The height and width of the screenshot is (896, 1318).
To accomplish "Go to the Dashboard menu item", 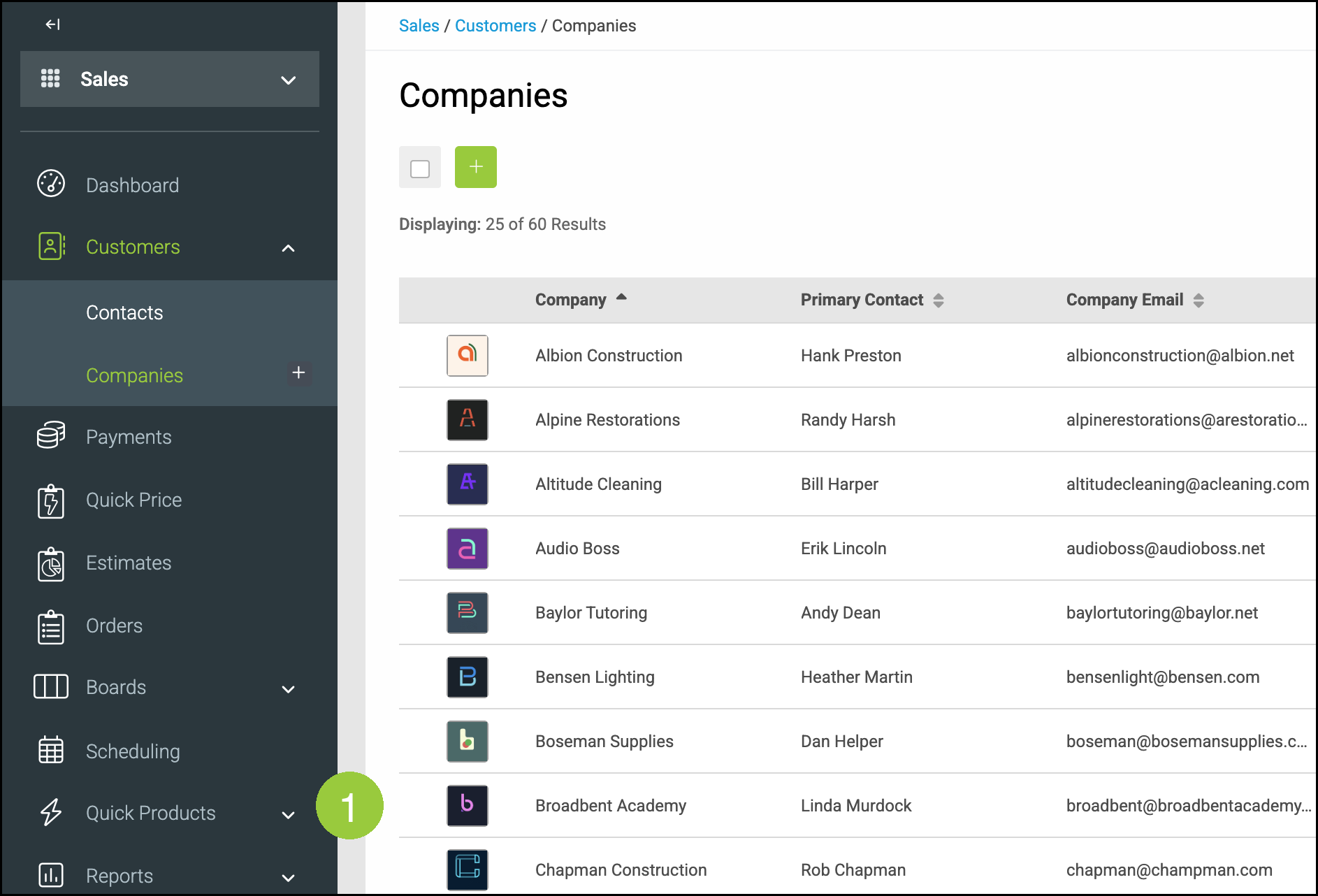I will pyautogui.click(x=132, y=185).
